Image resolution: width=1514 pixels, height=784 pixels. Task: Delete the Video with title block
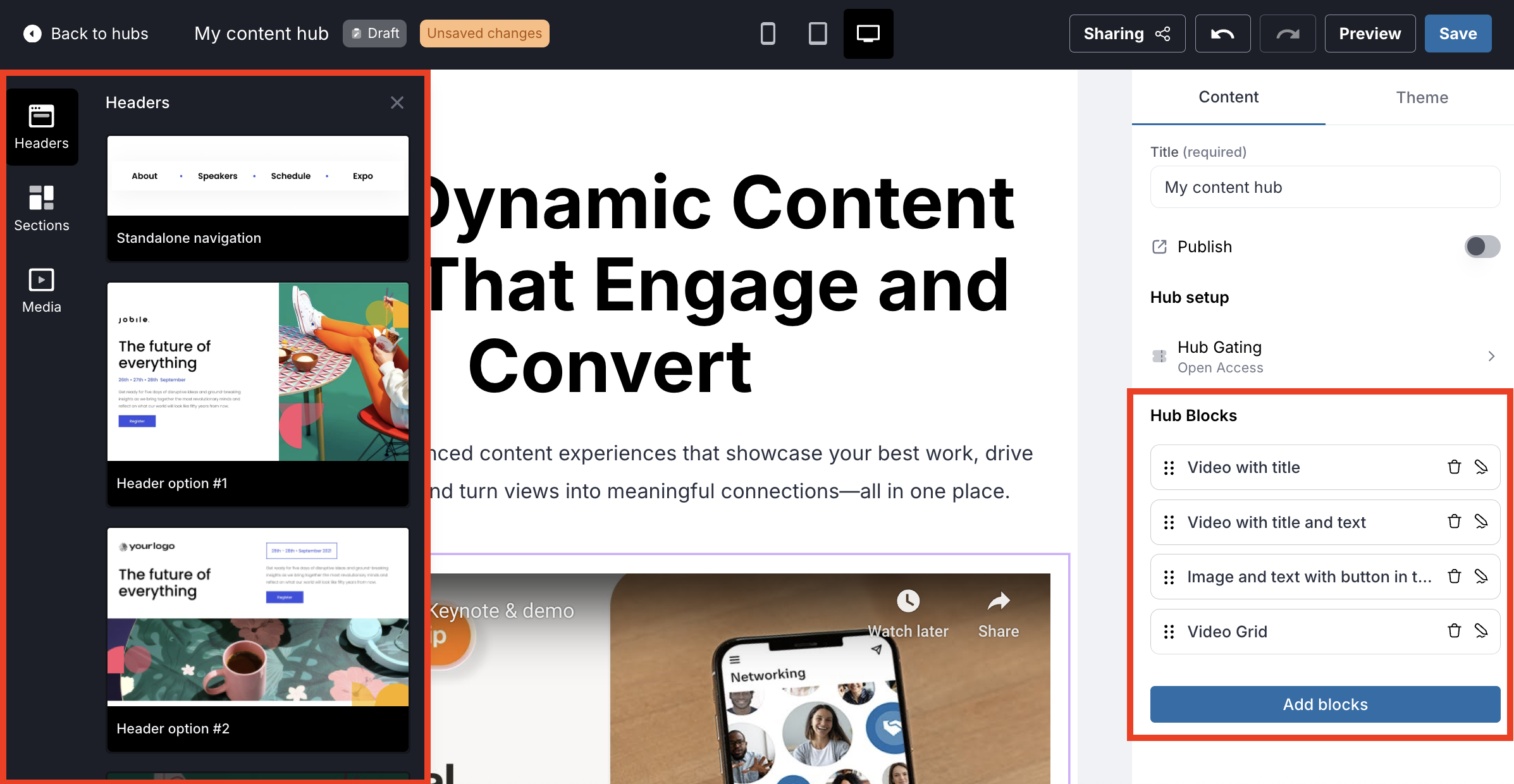(x=1455, y=467)
